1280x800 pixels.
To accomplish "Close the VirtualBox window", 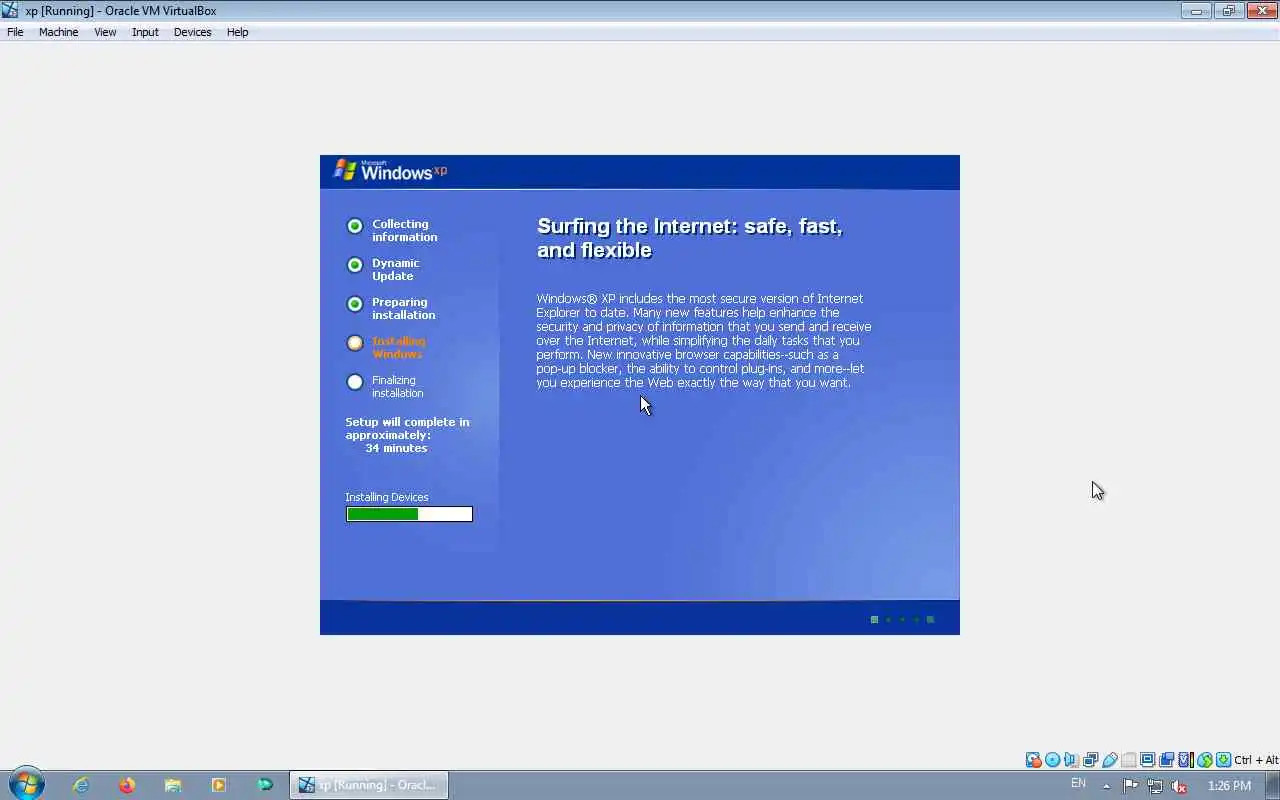I will pos(1261,11).
